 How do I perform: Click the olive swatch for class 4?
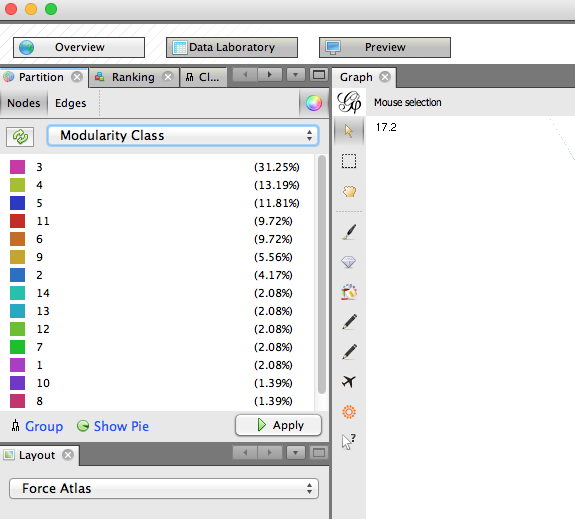point(17,185)
